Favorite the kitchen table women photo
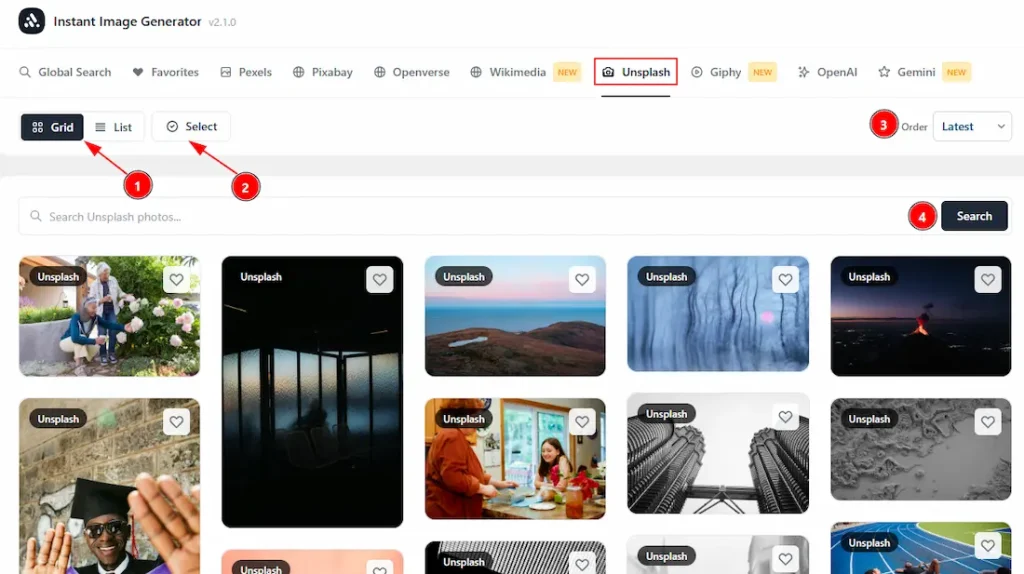Image resolution: width=1024 pixels, height=574 pixels. click(x=582, y=422)
